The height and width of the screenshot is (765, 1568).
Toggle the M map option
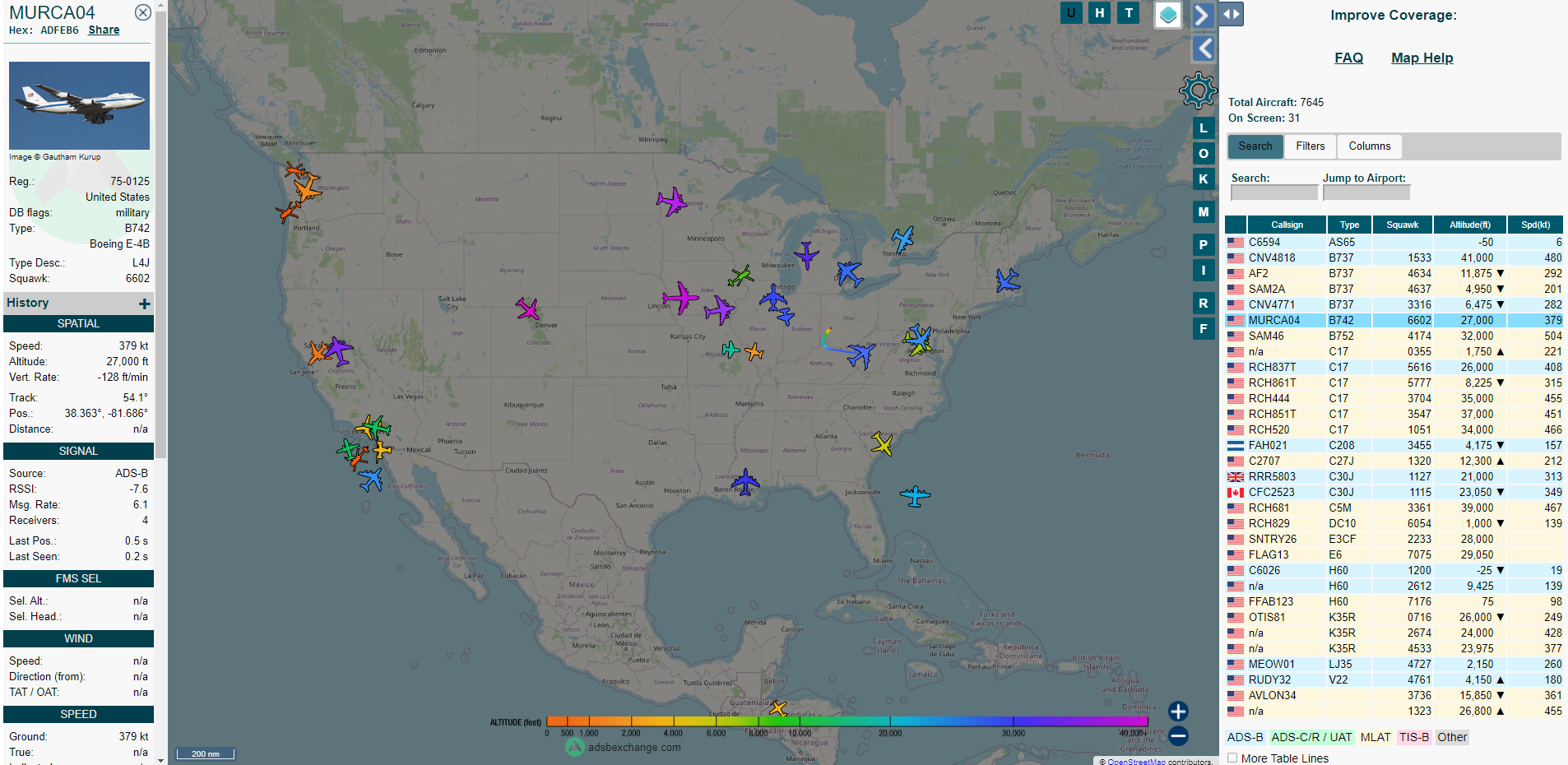tap(1204, 212)
